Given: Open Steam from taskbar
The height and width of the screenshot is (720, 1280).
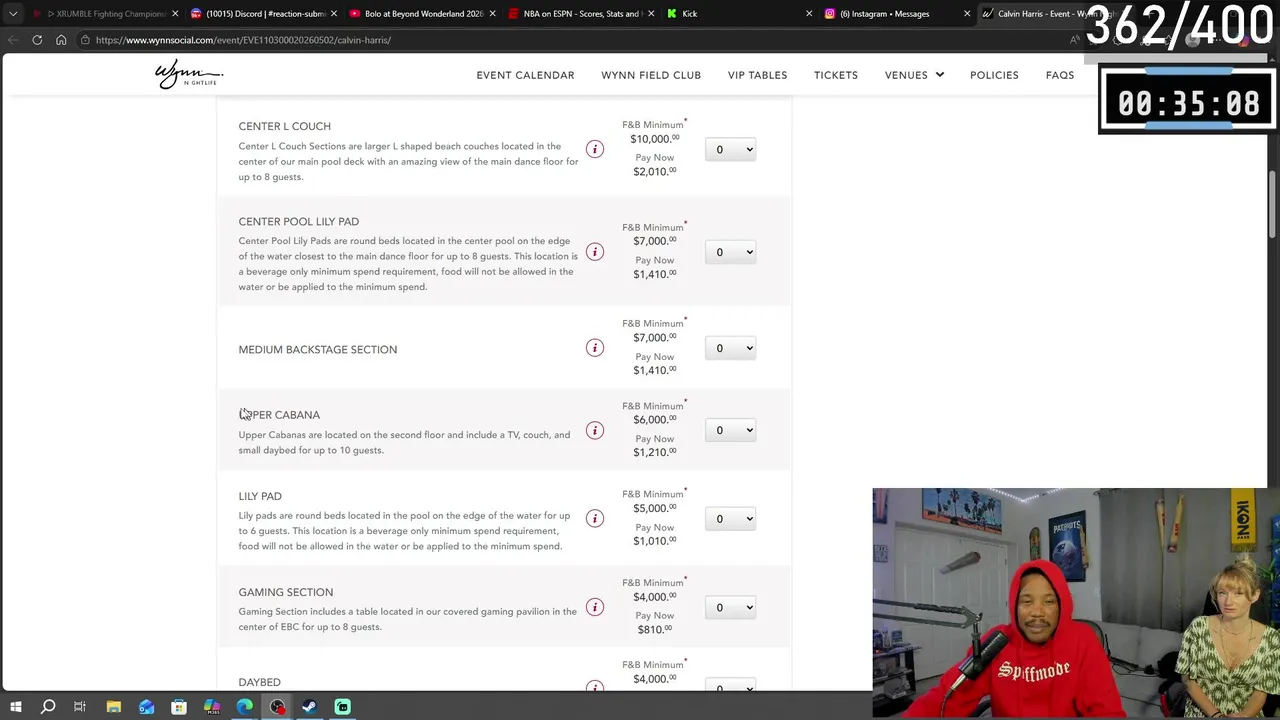Looking at the screenshot, I should click(x=309, y=707).
